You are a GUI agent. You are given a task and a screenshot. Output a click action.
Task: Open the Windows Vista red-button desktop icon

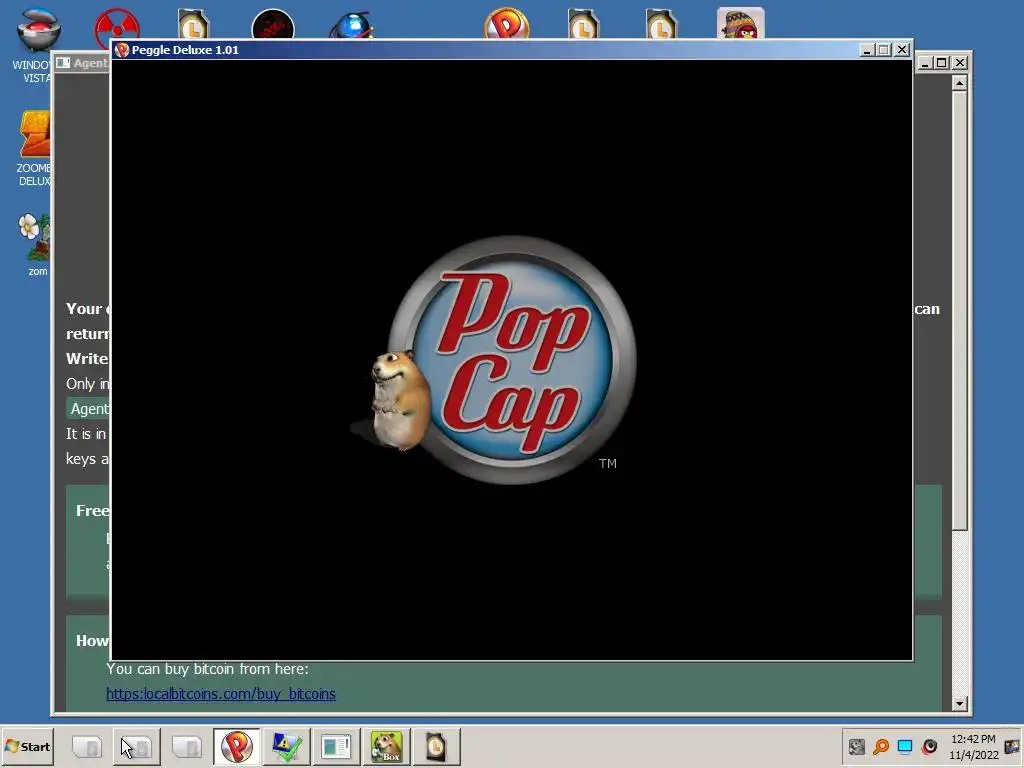tap(38, 44)
